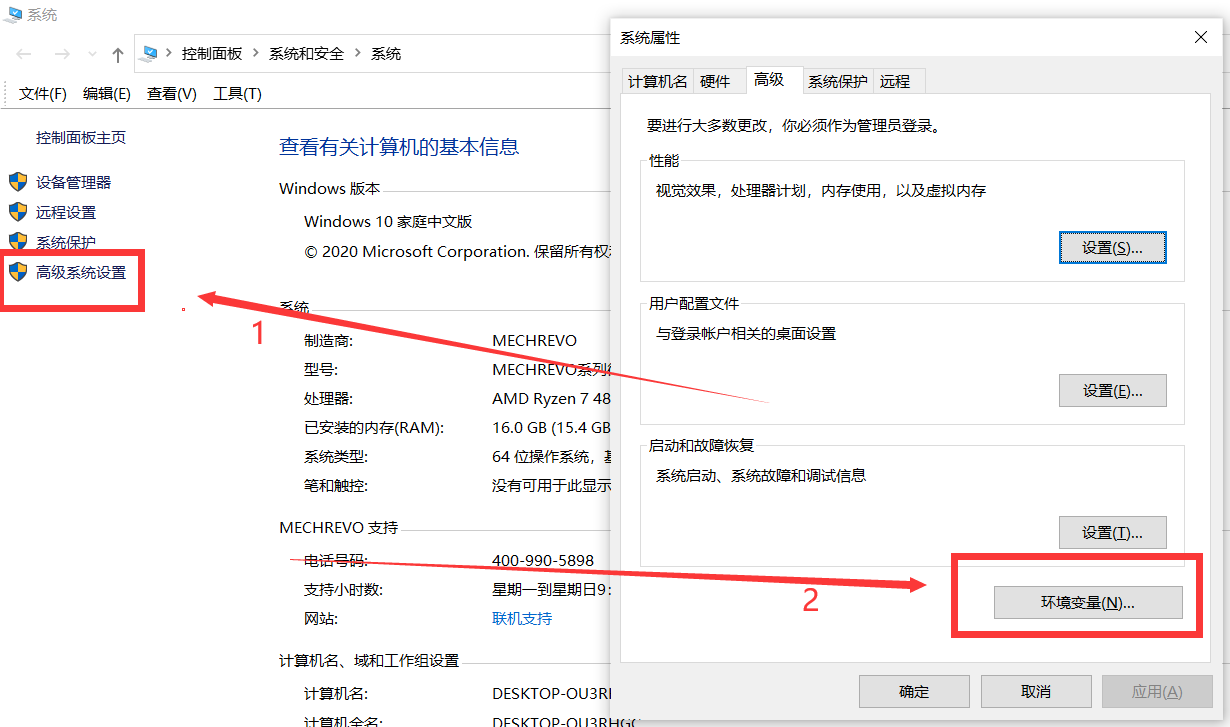Switch to the 系统保护 tab in dialog
Viewport: 1230px width, 727px height.
tap(838, 82)
